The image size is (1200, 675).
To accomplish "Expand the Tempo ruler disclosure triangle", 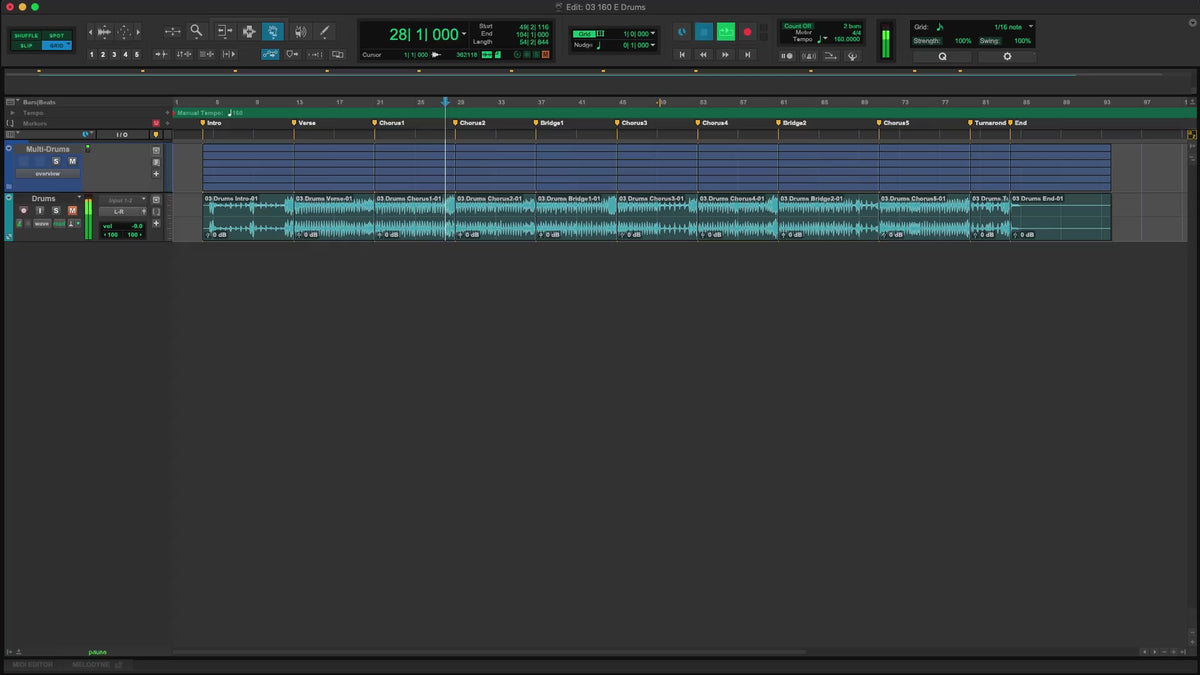I will tap(11, 113).
